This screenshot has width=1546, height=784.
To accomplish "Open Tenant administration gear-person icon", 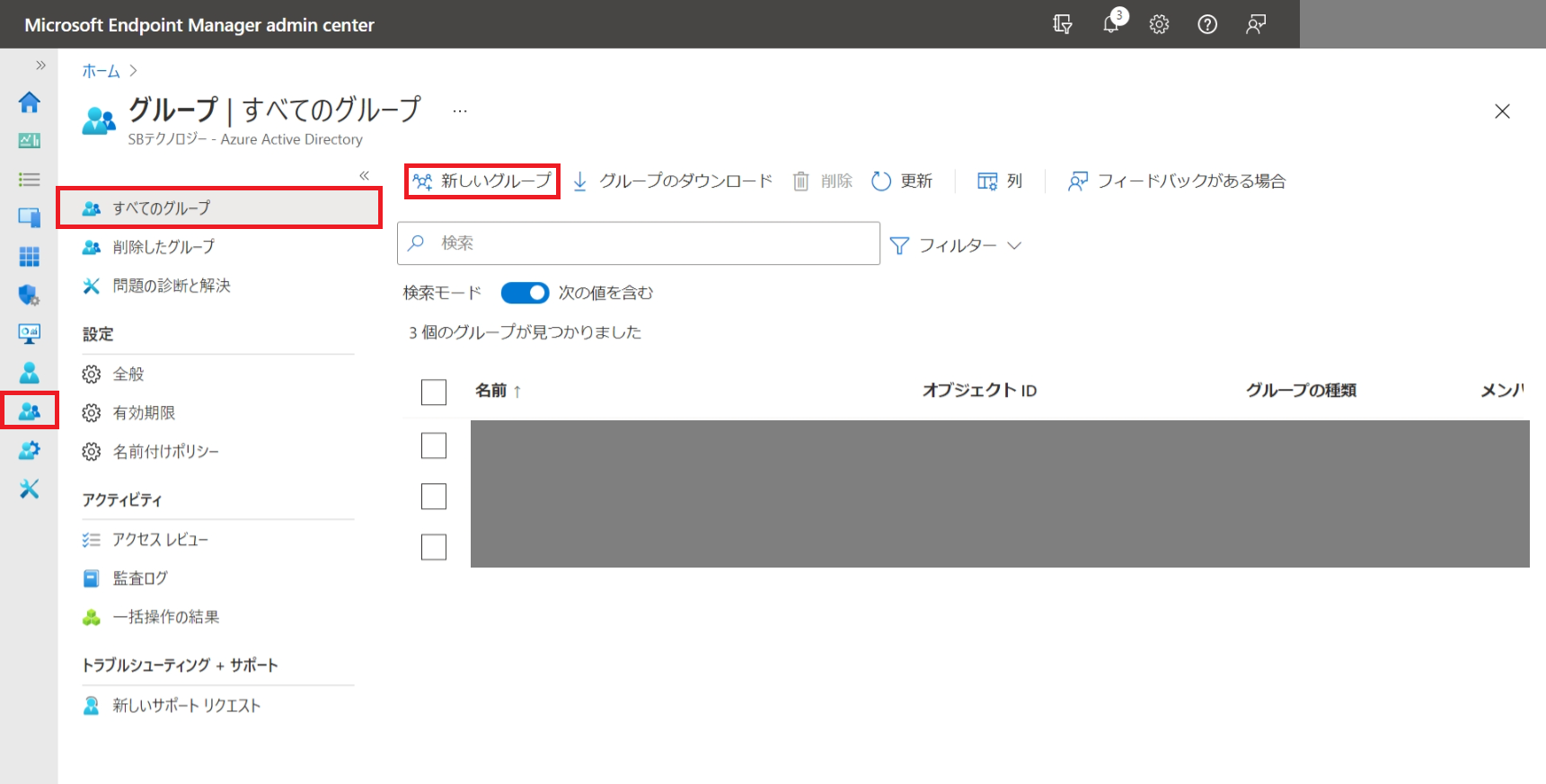I will [x=29, y=450].
